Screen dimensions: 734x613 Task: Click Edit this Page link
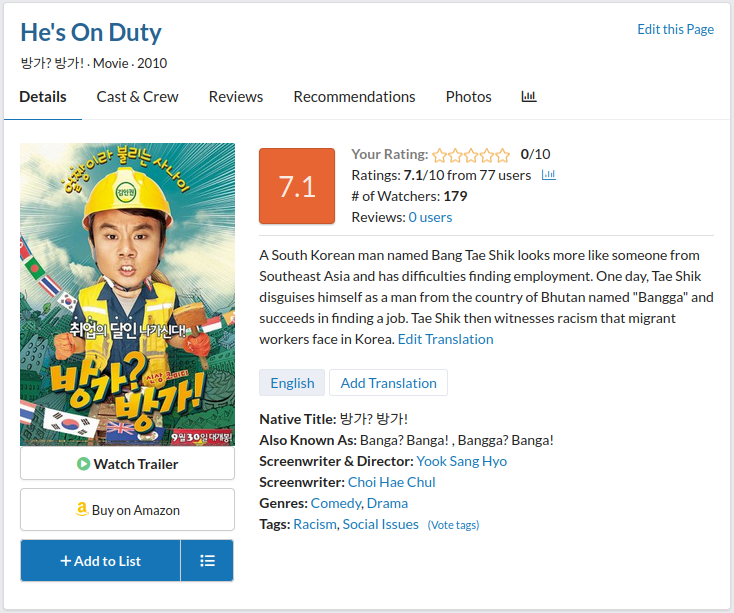tap(675, 29)
